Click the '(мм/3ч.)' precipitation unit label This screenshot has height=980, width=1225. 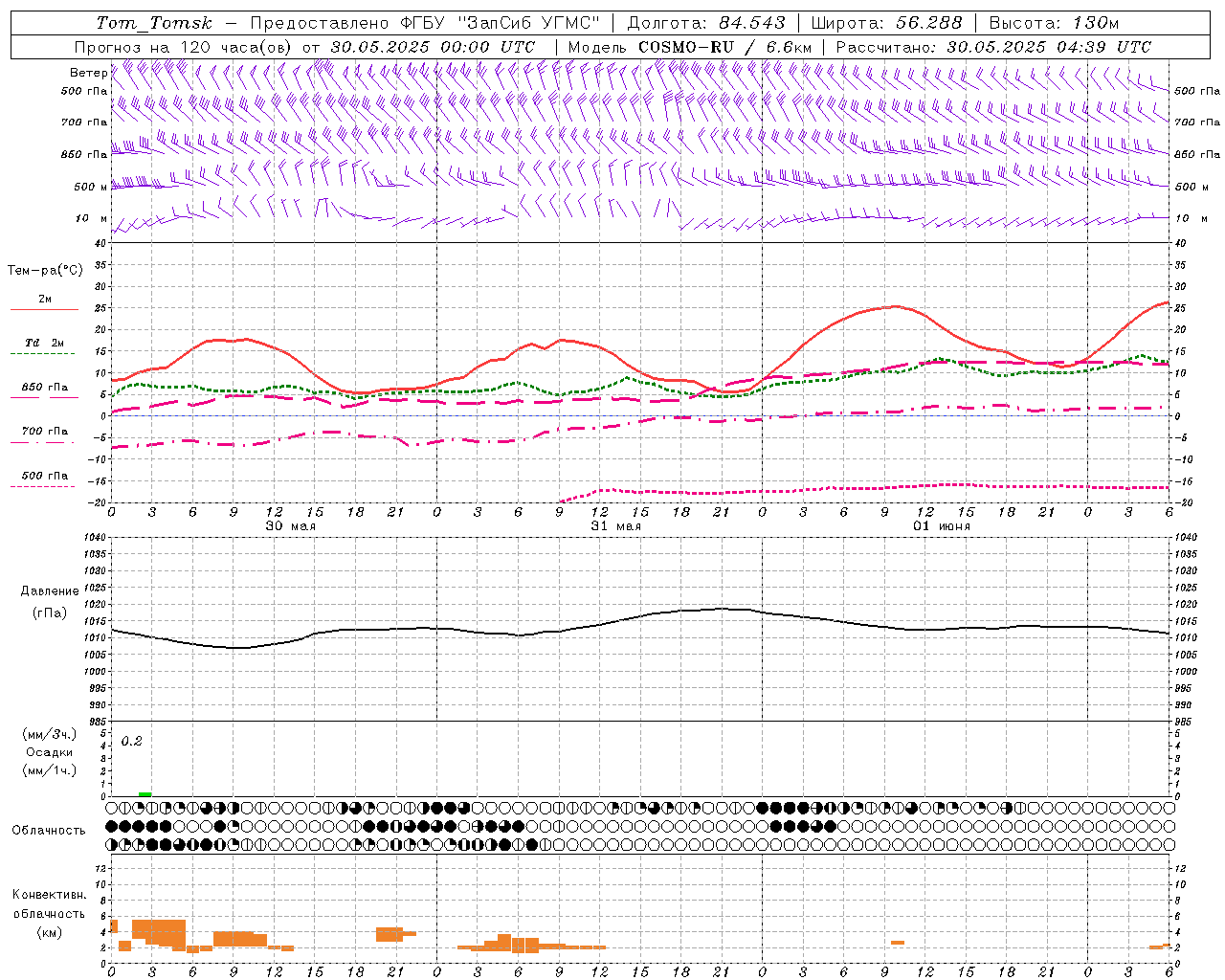(50, 735)
